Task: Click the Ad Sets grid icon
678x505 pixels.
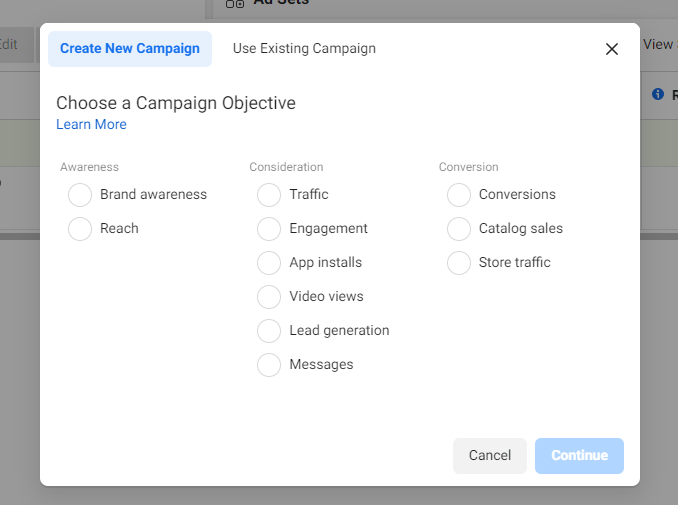Action: tap(235, 4)
